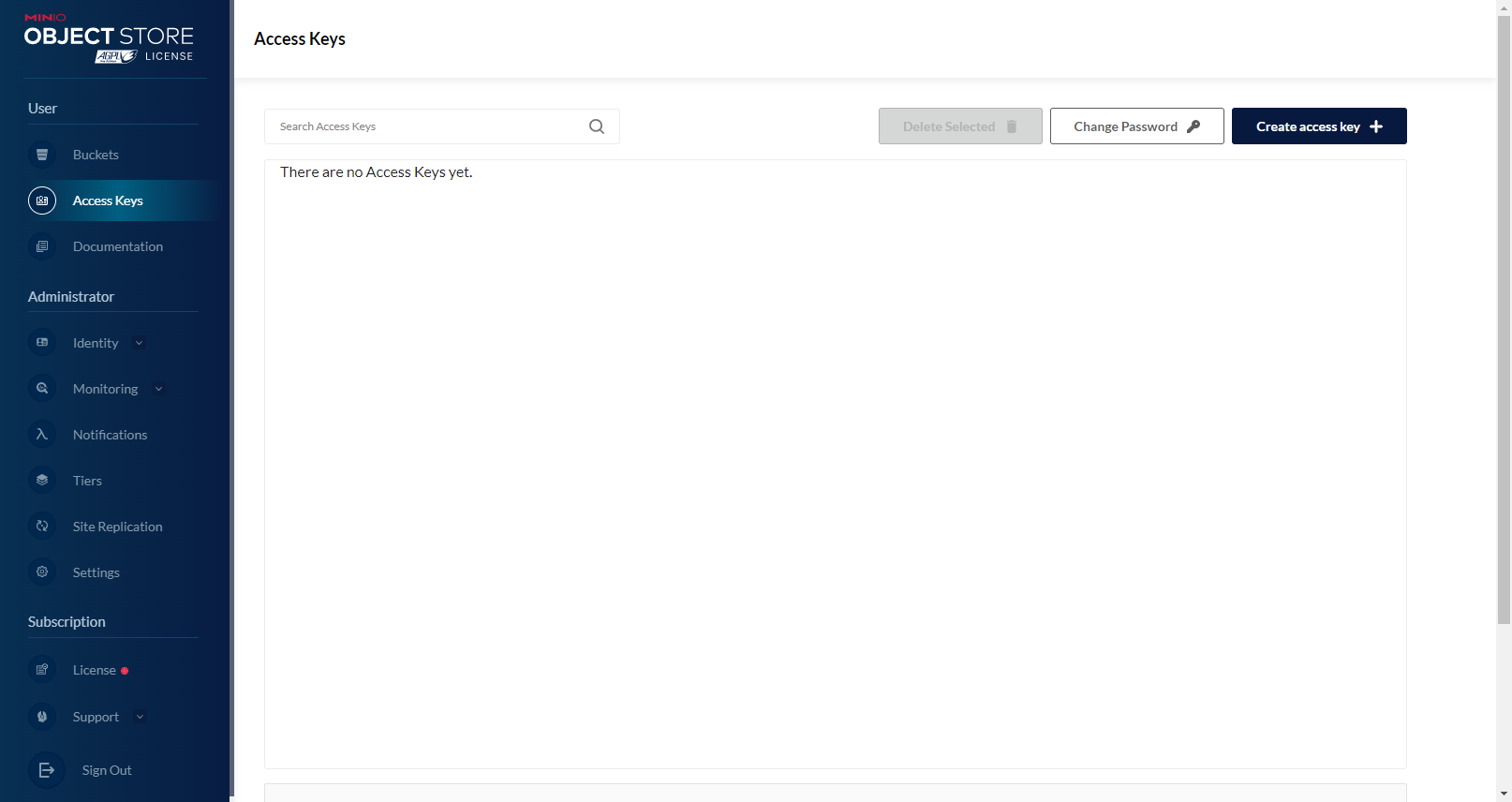Click the Tiers layers icon
The width and height of the screenshot is (1512, 802).
pos(42,481)
